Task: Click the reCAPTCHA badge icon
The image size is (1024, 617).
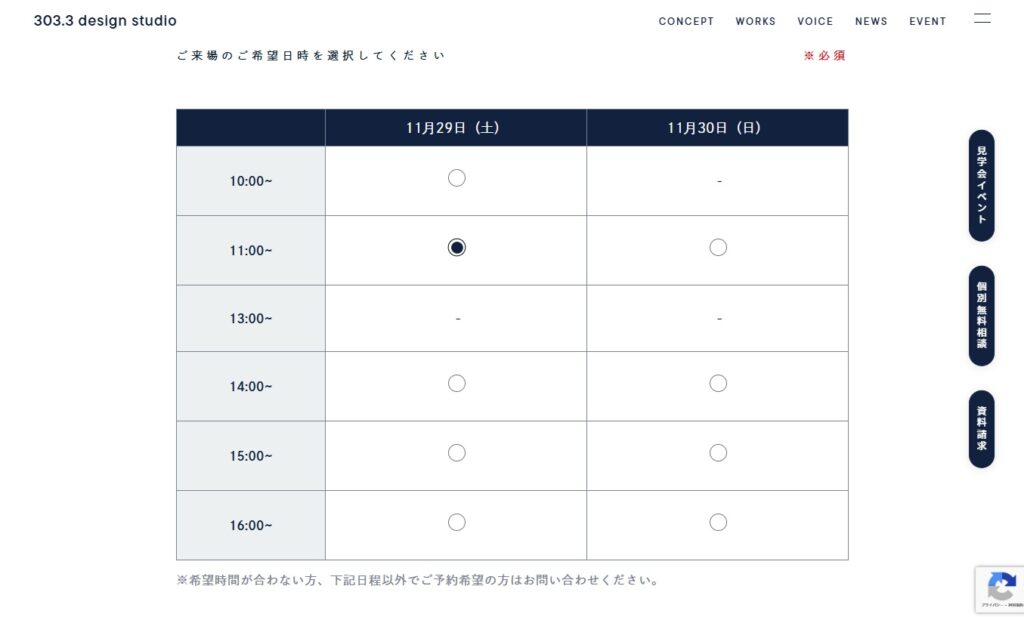Action: [x=1001, y=588]
